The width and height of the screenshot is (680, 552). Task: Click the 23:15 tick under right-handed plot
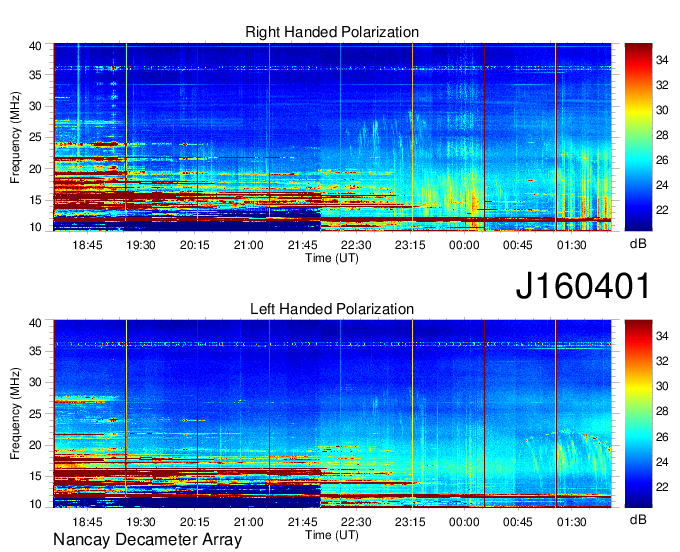coord(410,245)
